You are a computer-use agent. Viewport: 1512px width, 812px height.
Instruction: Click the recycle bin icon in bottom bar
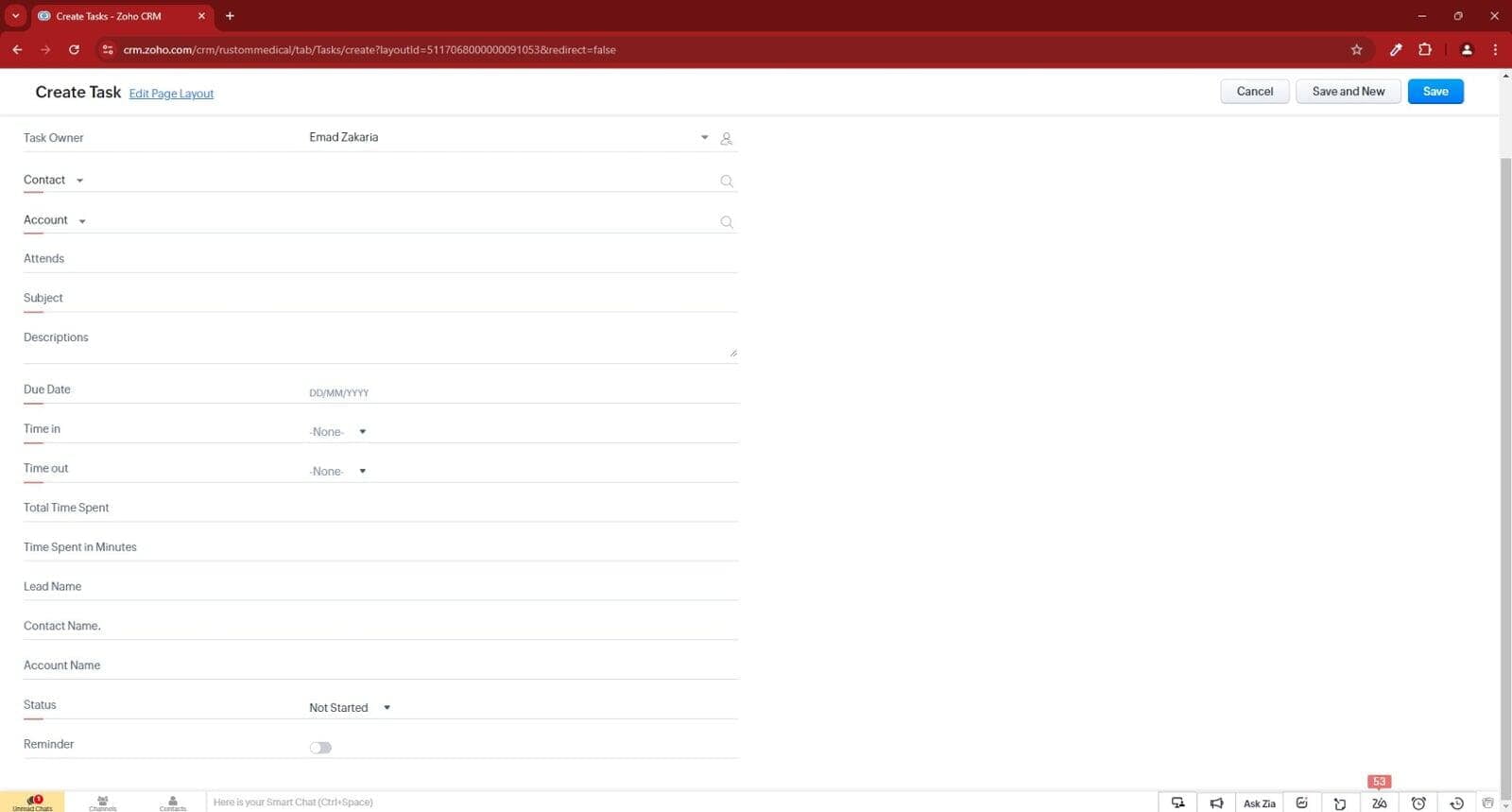(x=1488, y=803)
